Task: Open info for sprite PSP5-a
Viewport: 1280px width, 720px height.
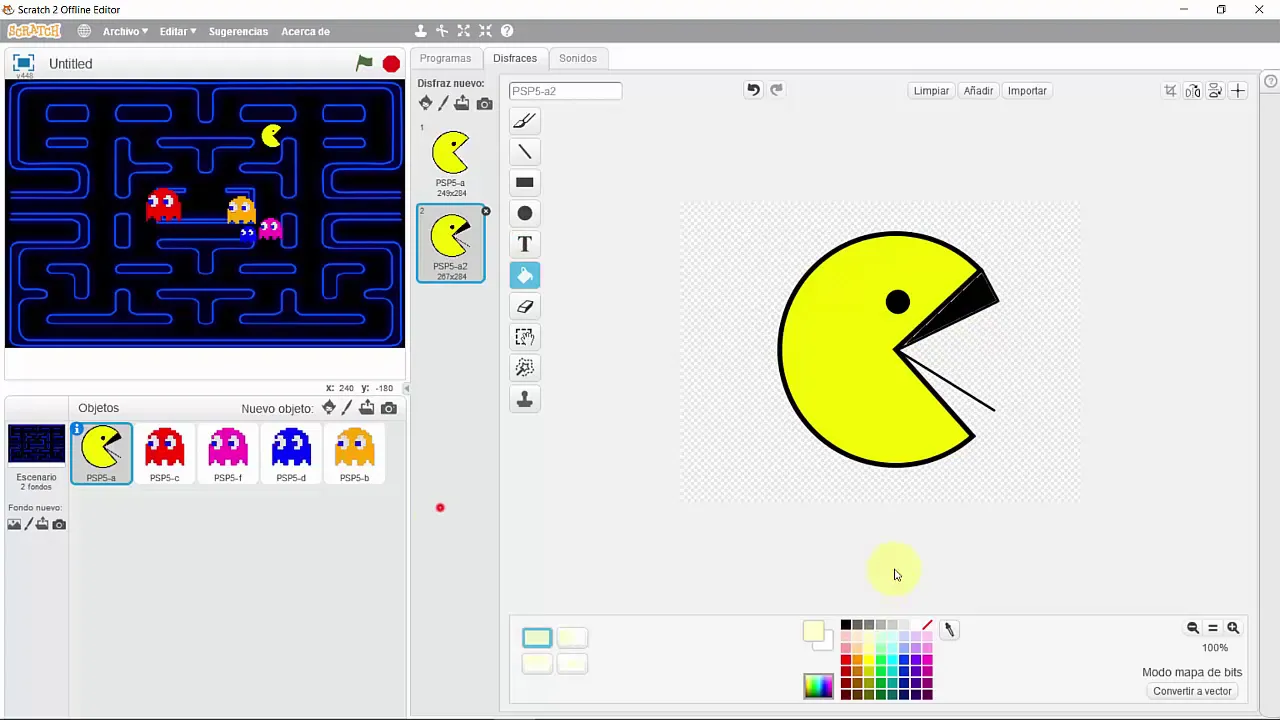Action: coord(77,429)
